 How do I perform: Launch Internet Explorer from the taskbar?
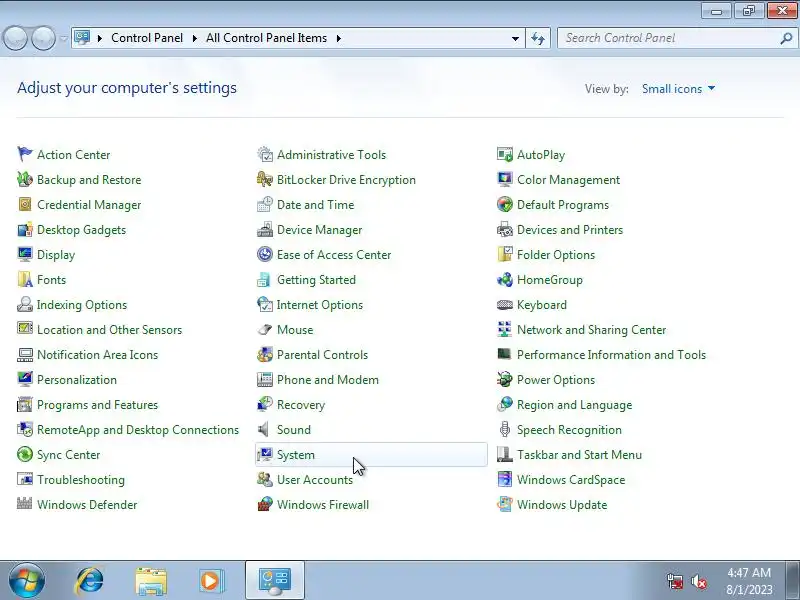click(90, 581)
